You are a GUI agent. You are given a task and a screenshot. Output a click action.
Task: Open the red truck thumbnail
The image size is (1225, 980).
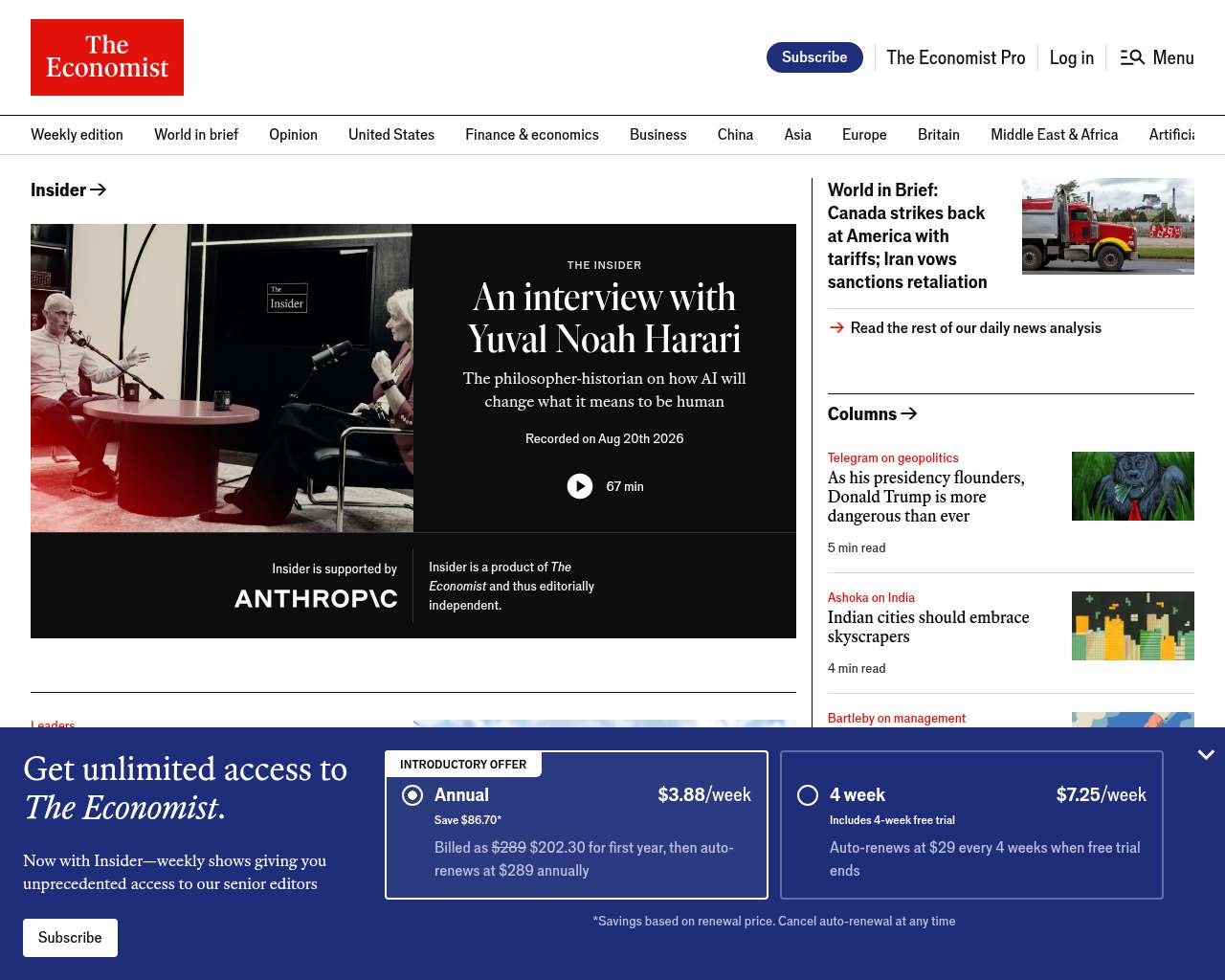pyautogui.click(x=1108, y=226)
